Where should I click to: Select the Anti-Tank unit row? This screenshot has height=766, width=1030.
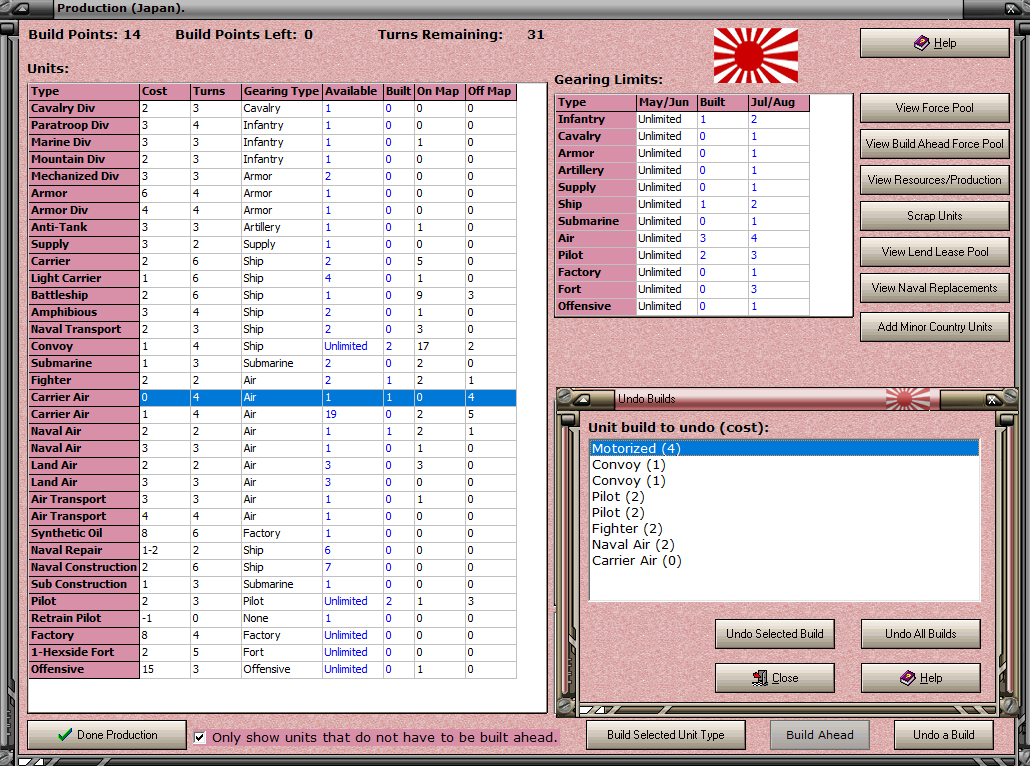coord(273,227)
